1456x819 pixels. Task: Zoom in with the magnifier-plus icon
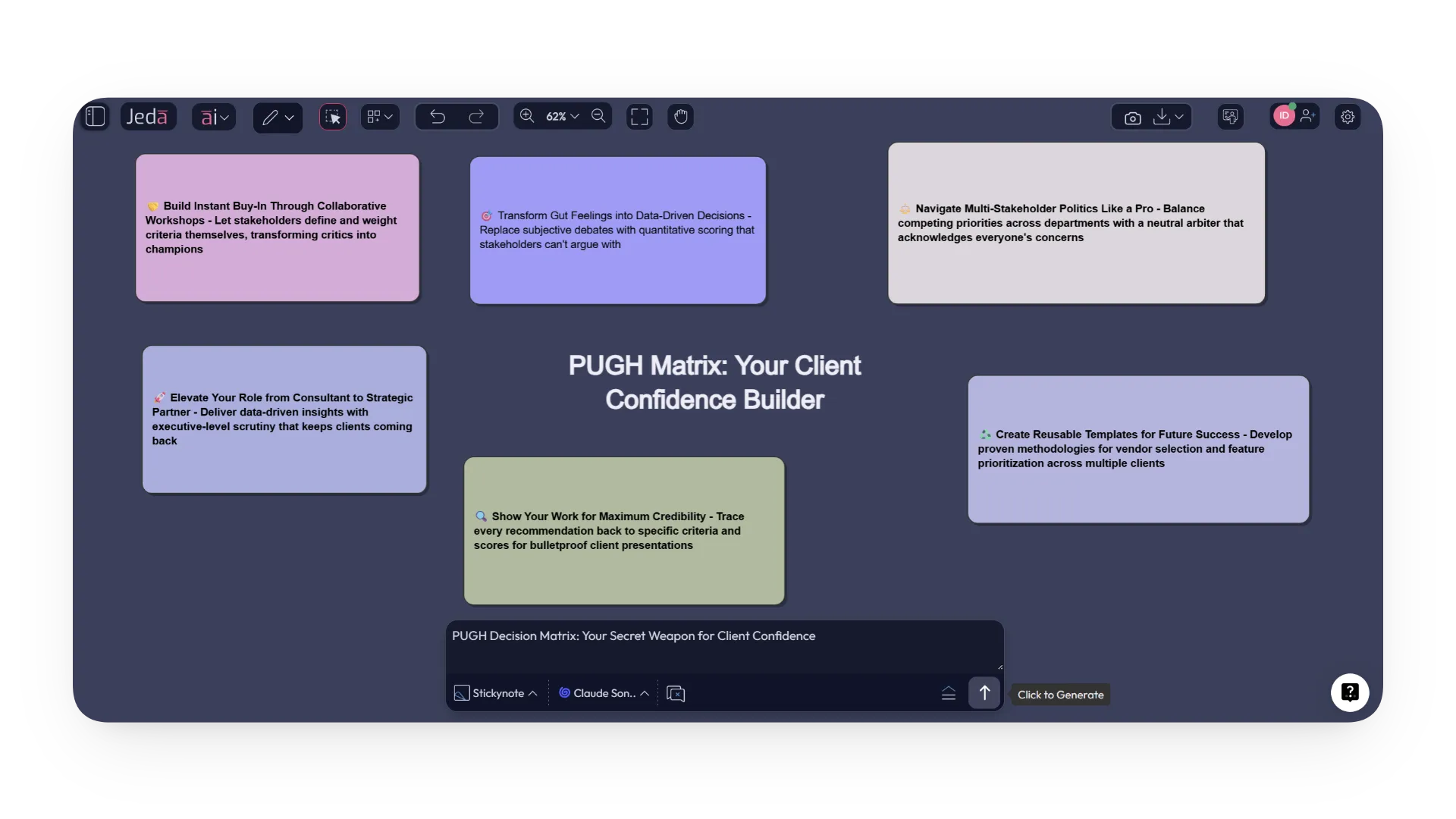tap(527, 116)
